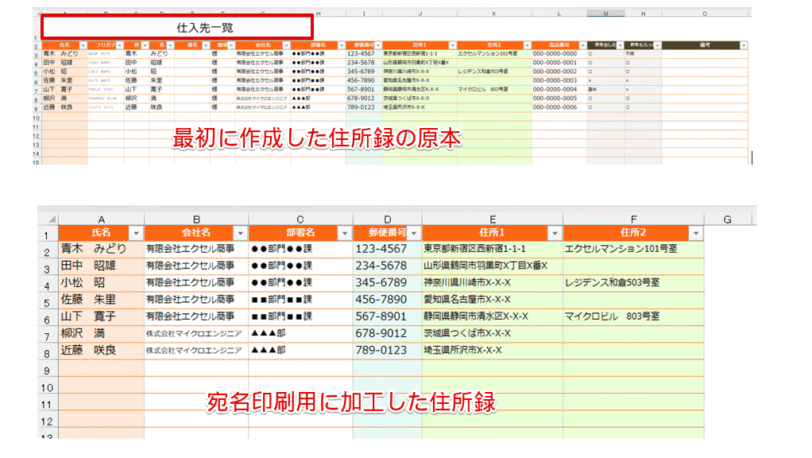Open 住所1 filter dropdown in lower address sheet
Screen dimensions: 812x458
point(555,233)
